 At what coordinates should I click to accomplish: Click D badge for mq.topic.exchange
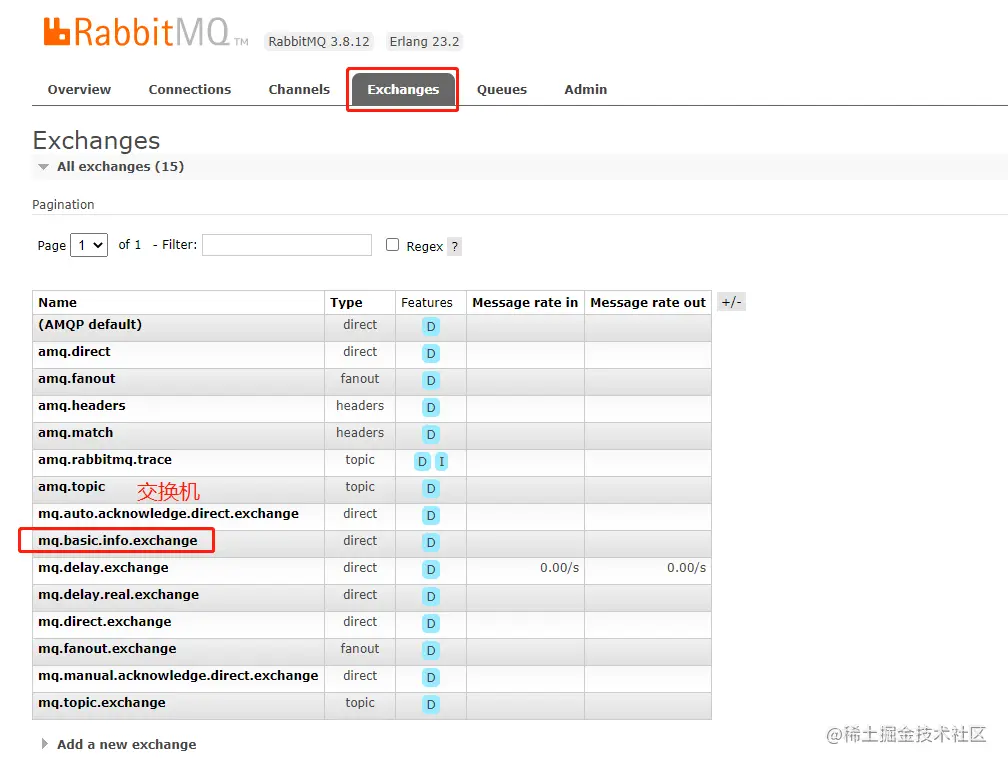click(431, 704)
